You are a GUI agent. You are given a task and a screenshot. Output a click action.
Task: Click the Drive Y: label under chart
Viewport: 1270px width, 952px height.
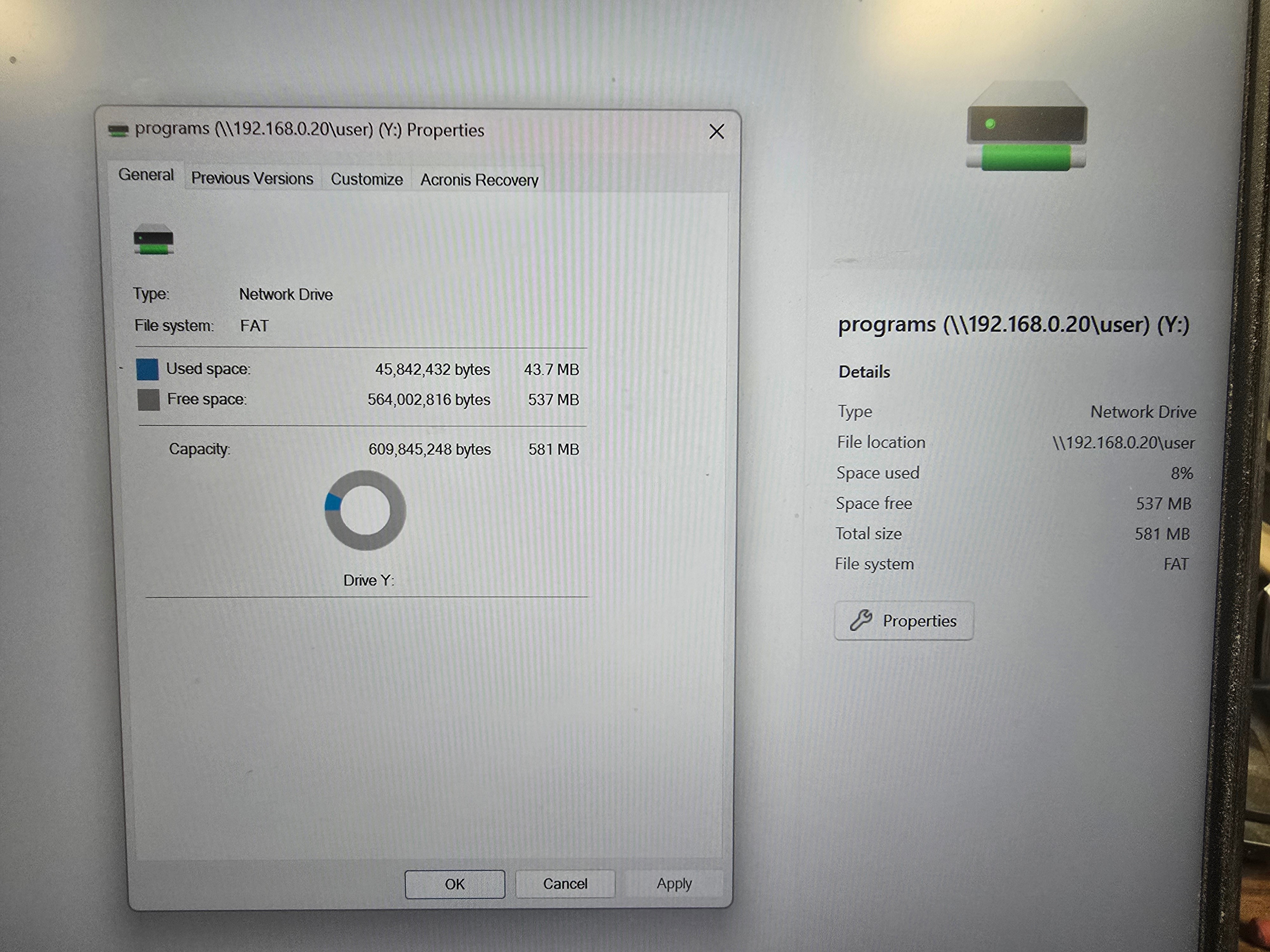tap(368, 580)
